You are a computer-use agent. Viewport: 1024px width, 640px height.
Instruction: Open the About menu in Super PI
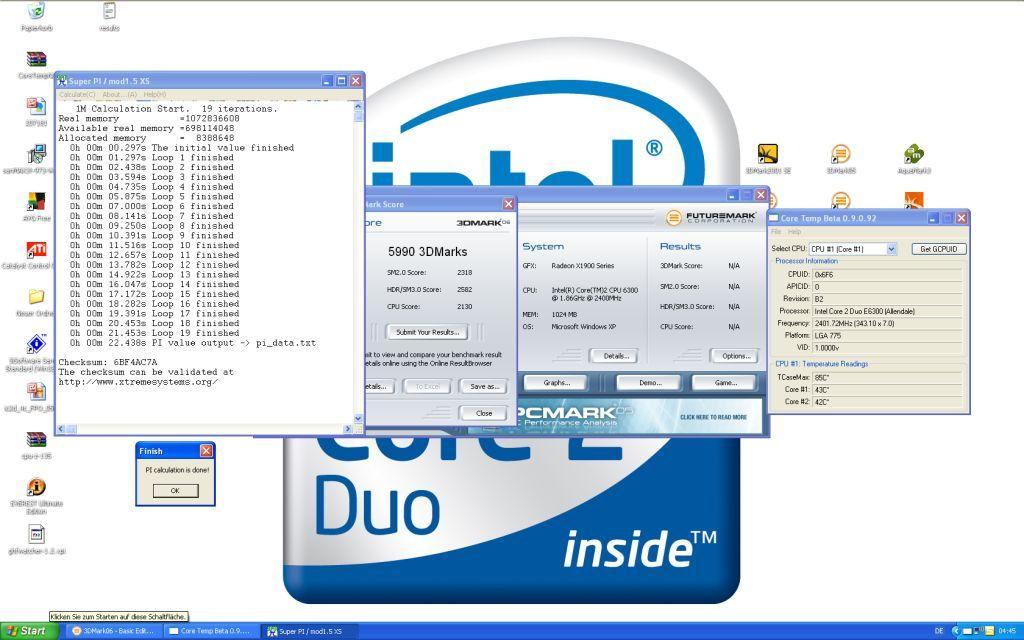click(120, 95)
